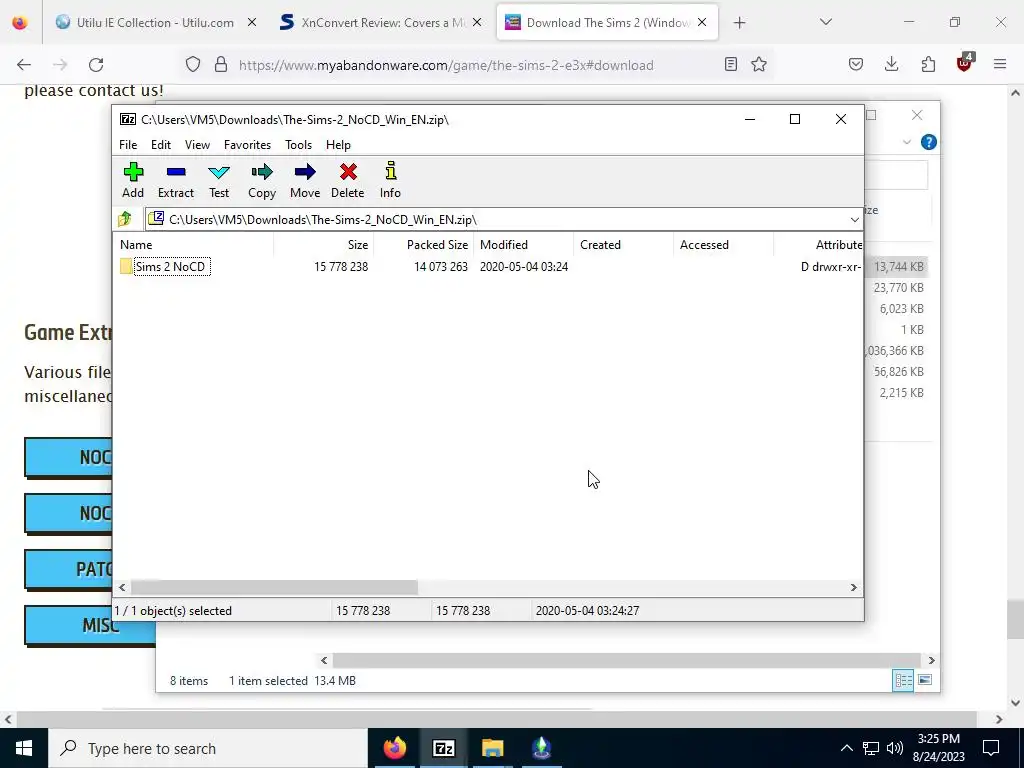The width and height of the screenshot is (1024, 768).
Task: Sort by the Packed Size column
Action: (423, 245)
